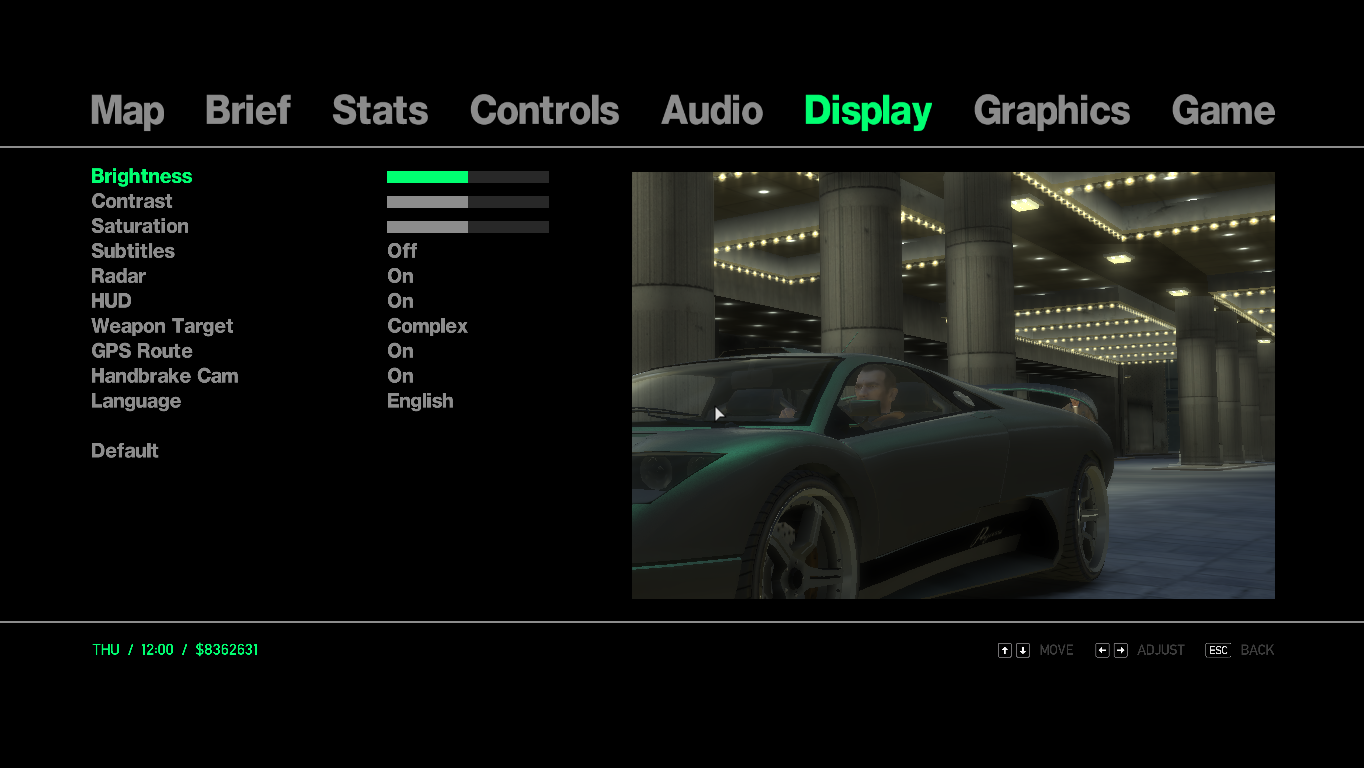Toggle the GPS Route On value
The width and height of the screenshot is (1364, 768).
400,351
